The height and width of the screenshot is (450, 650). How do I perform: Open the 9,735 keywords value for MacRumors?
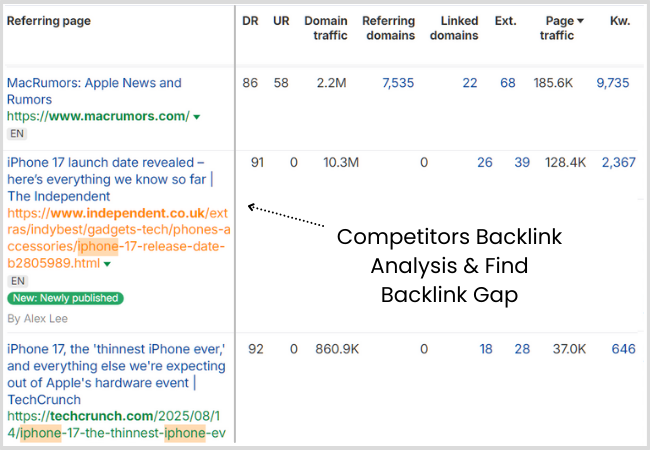click(613, 83)
